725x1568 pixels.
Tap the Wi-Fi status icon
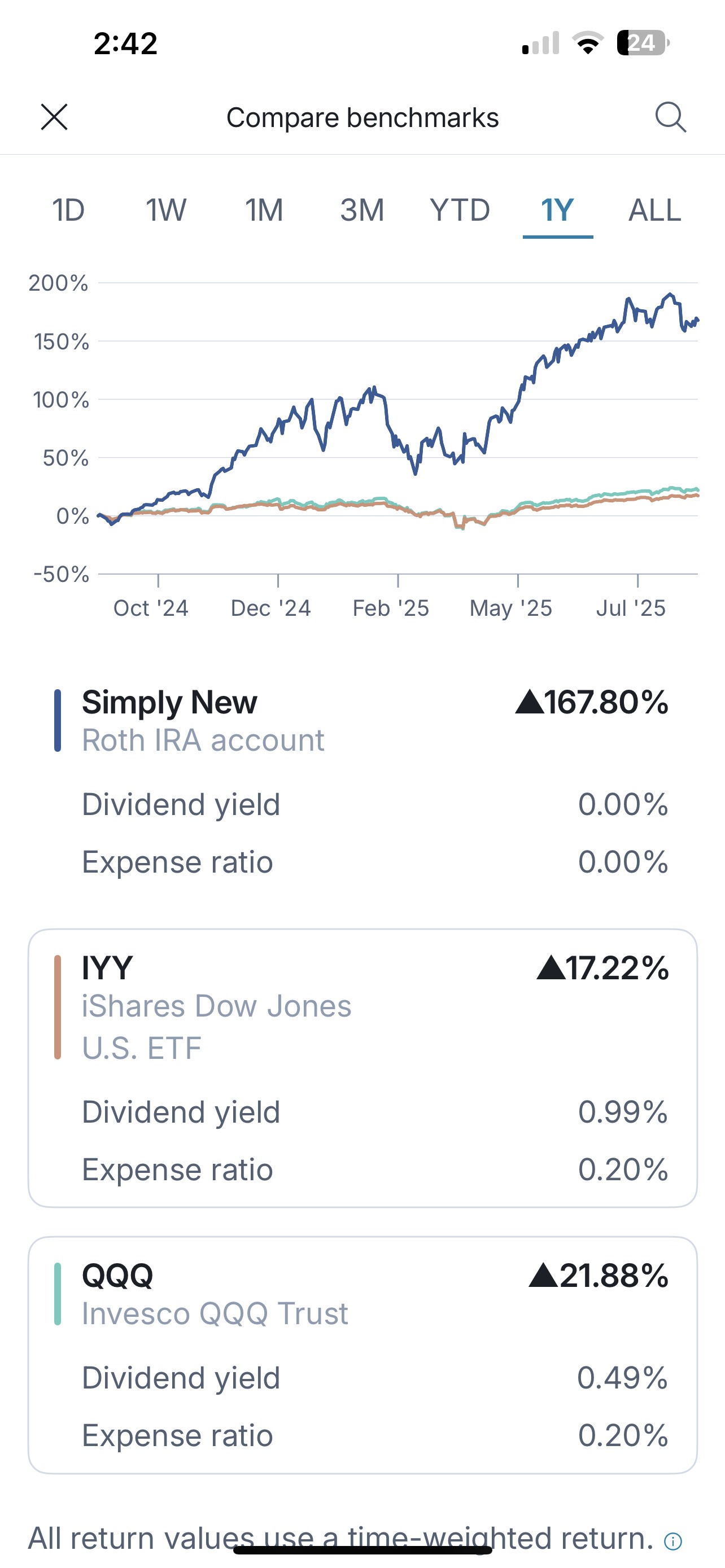(x=587, y=43)
